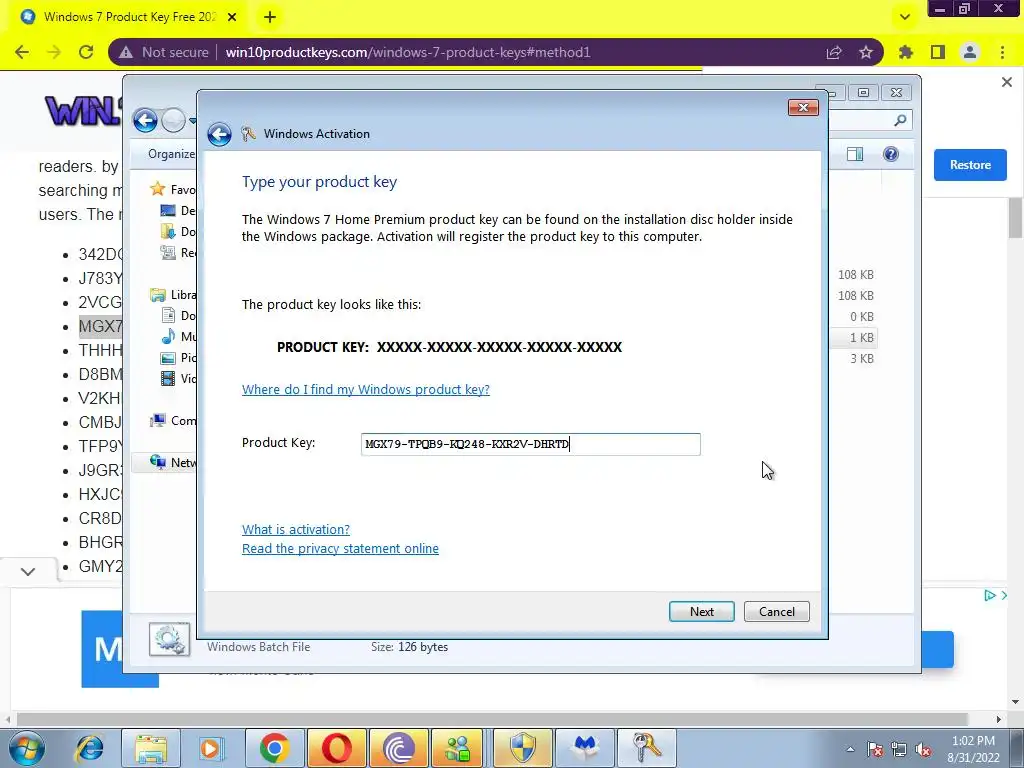Click the page horizontal scrollbar
This screenshot has height=768, width=1024.
pyautogui.click(x=492, y=719)
